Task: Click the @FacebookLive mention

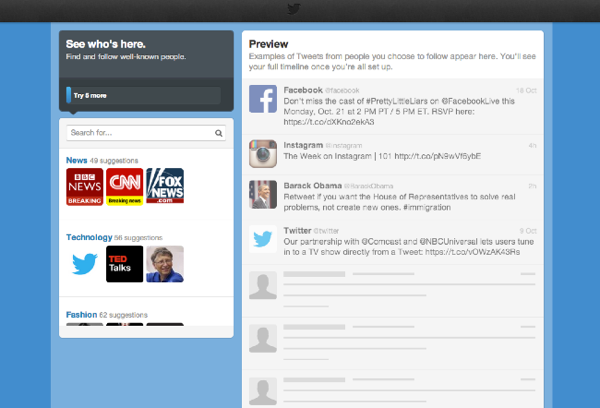Action: 470,101
